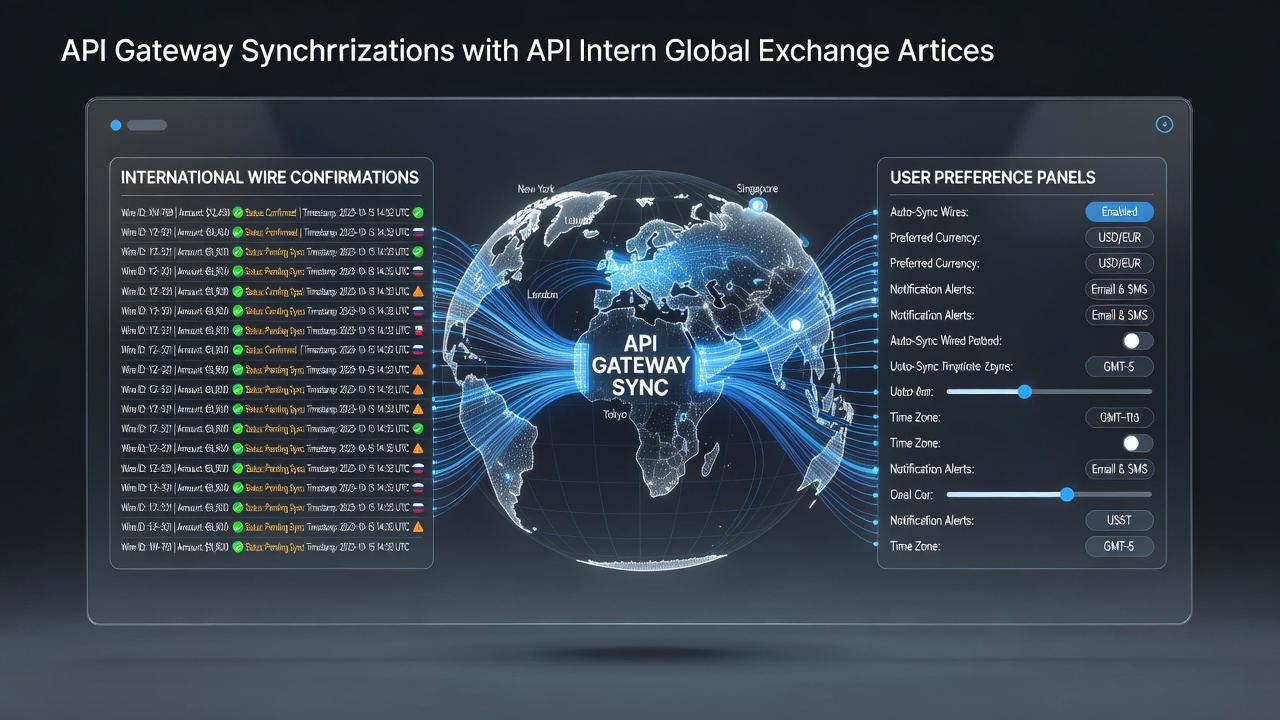Viewport: 1280px width, 720px height.
Task: Open the GMT-5 dropdown under Auto-Sync Wired switch
Action: pyautogui.click(x=1119, y=366)
